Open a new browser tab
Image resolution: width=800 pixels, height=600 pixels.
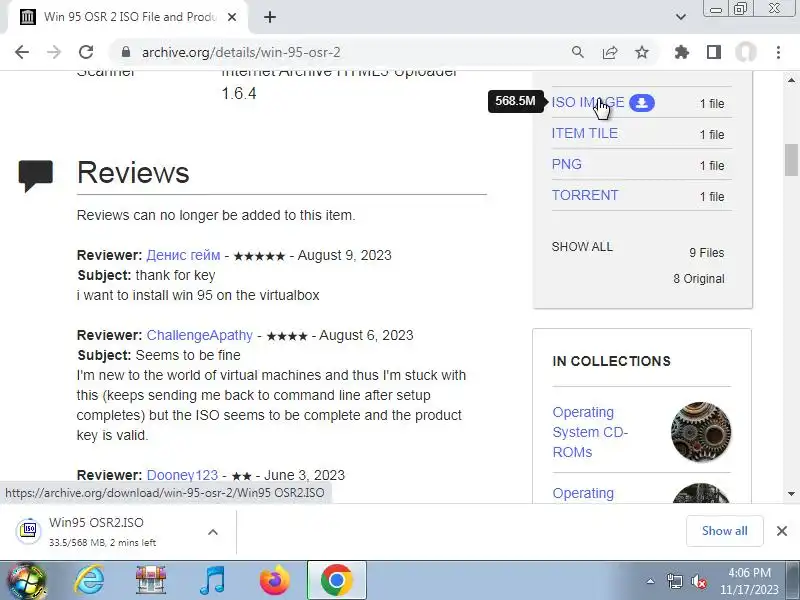click(270, 17)
